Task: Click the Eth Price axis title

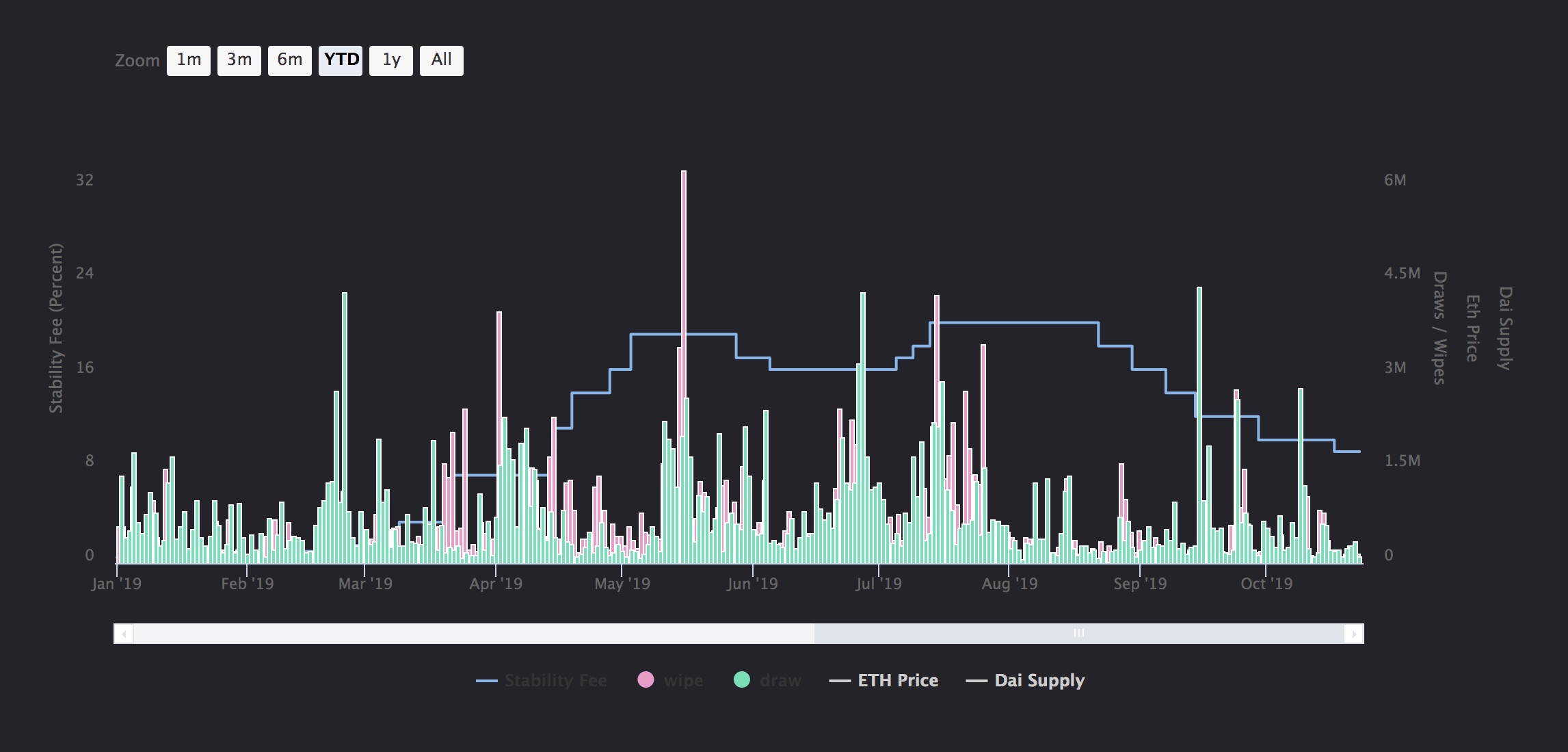Action: click(x=1472, y=328)
